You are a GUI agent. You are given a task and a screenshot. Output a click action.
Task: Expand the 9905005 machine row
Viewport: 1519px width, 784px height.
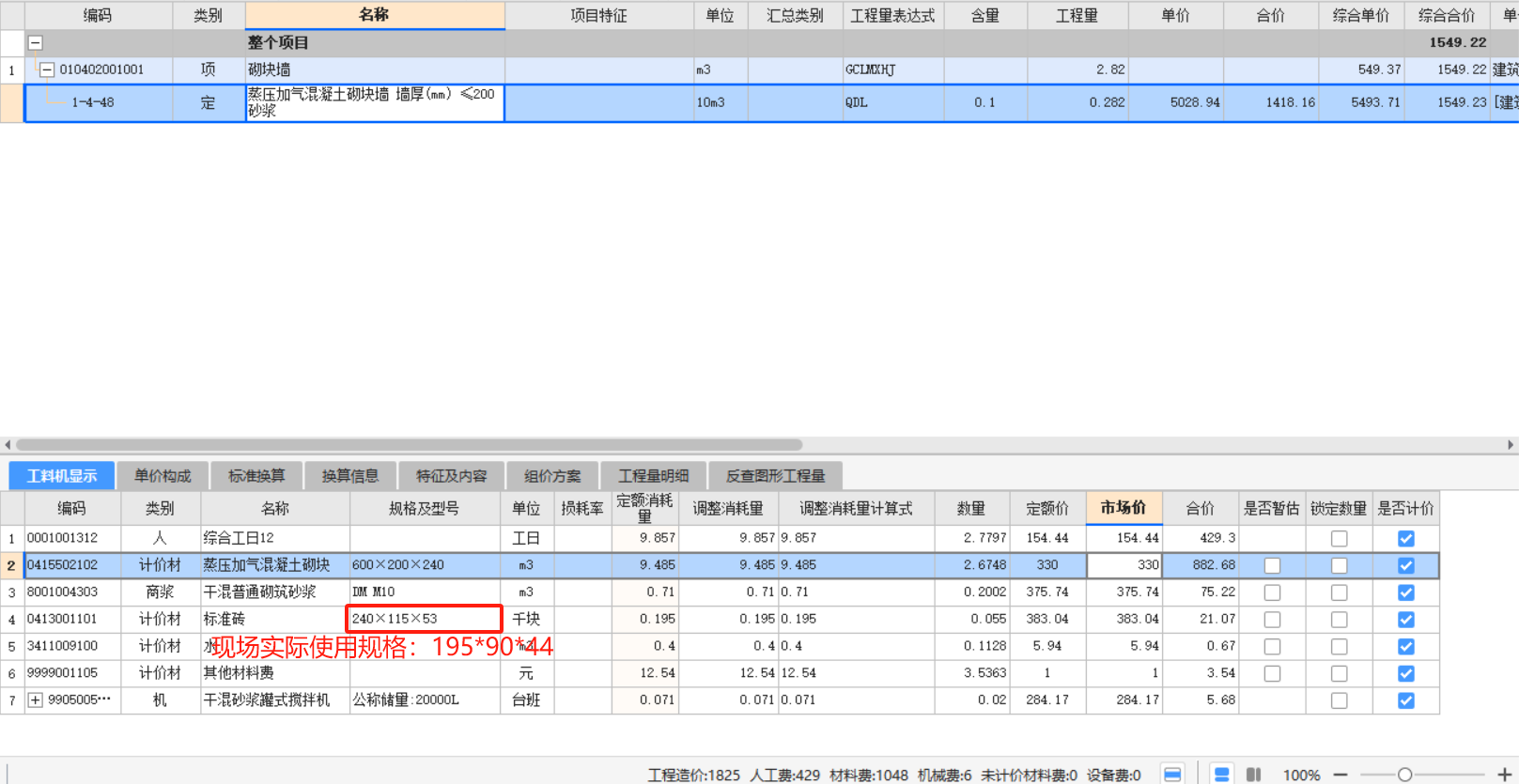[x=36, y=700]
